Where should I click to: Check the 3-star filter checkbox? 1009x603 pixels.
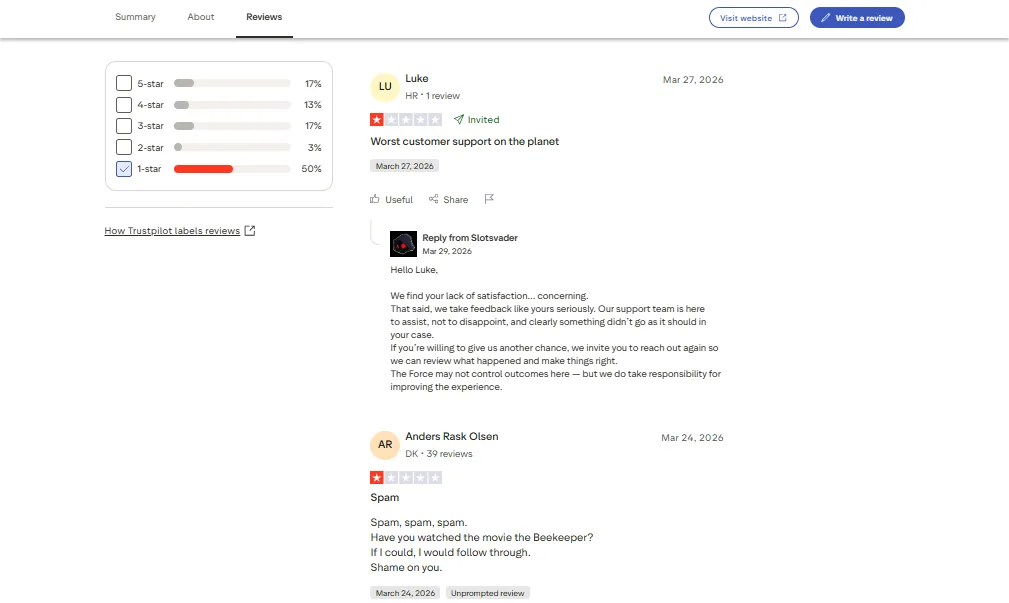point(124,125)
